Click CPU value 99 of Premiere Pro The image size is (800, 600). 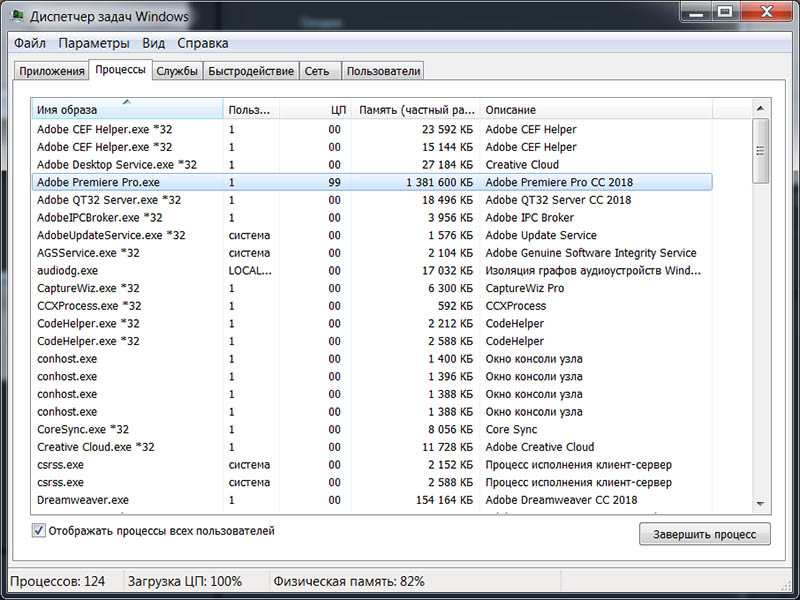click(x=334, y=182)
